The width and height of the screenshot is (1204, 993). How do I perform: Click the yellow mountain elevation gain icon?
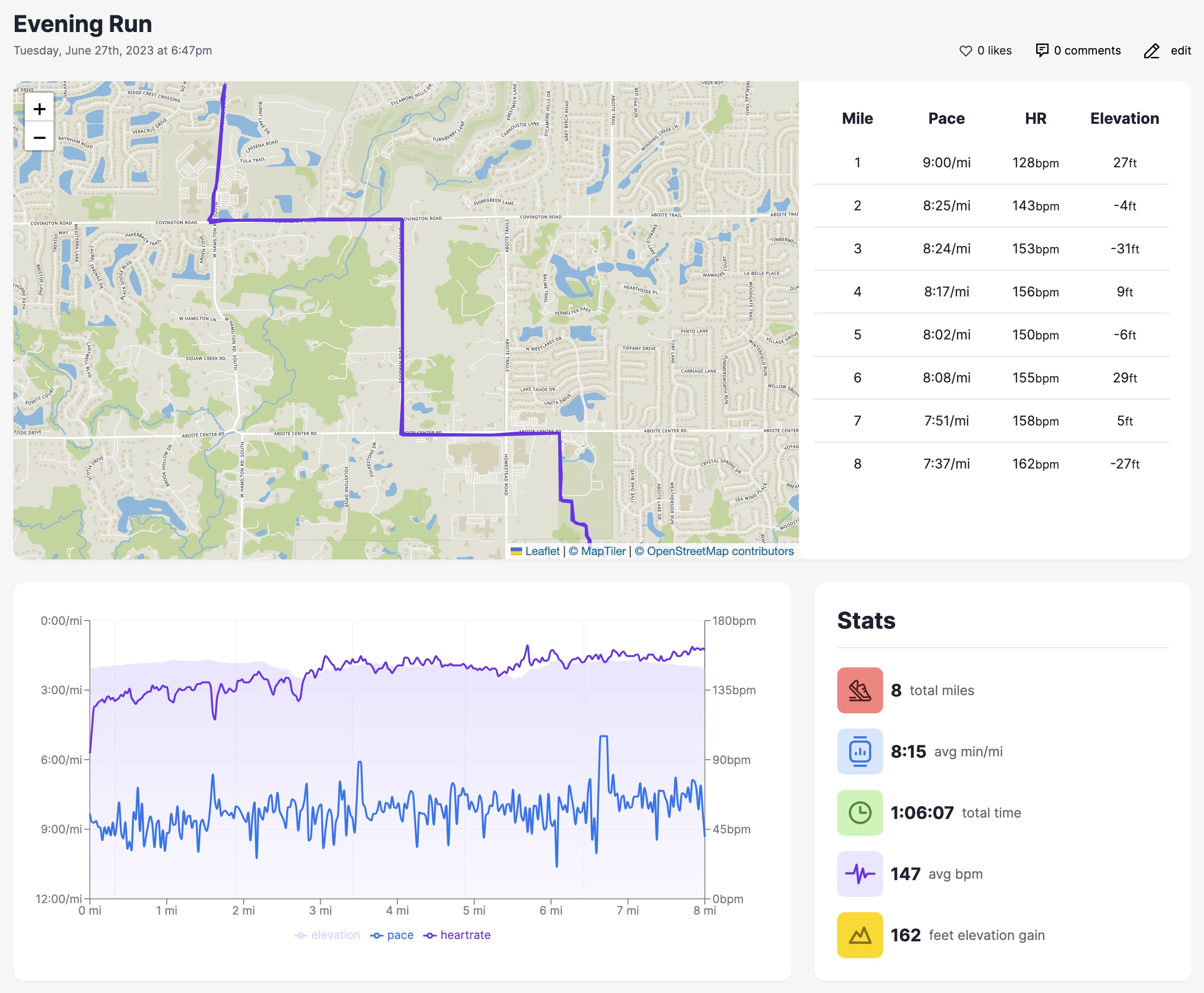(860, 935)
